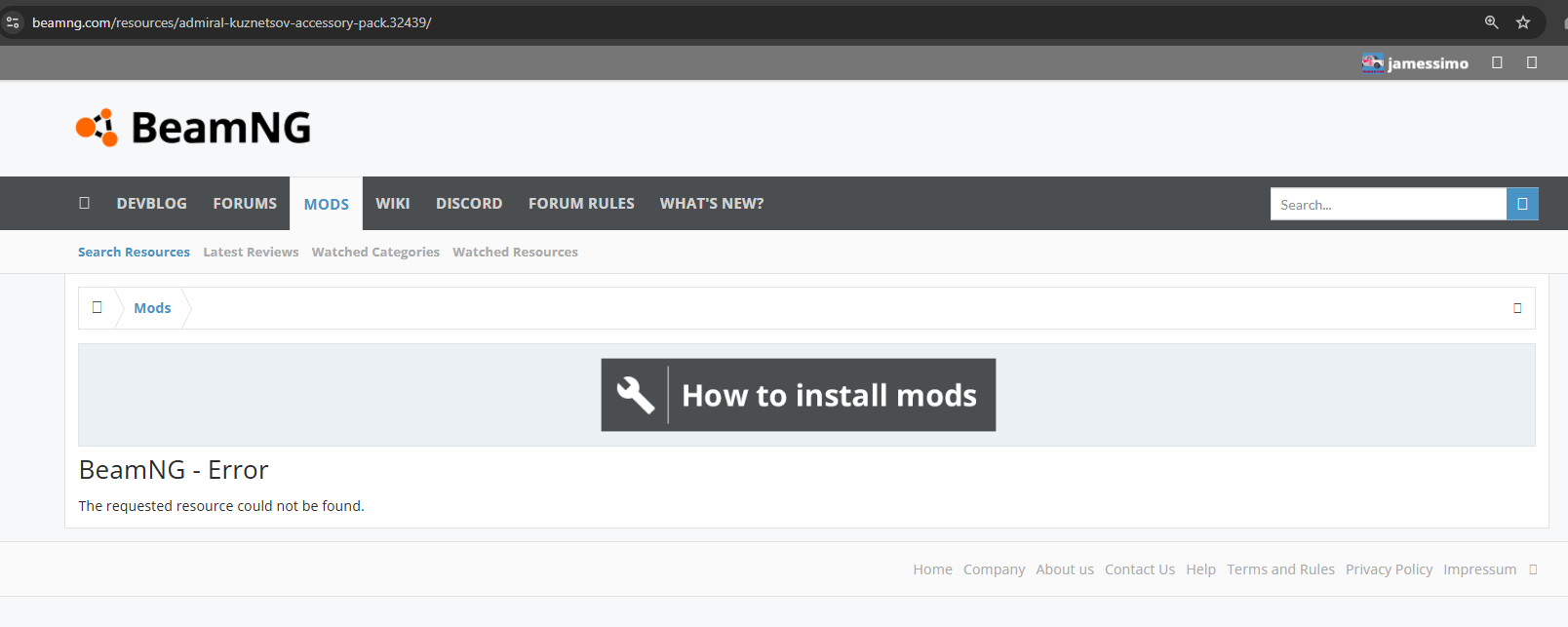Click the home icon left of DEVBLOG
The height and width of the screenshot is (627, 1568).
(84, 203)
